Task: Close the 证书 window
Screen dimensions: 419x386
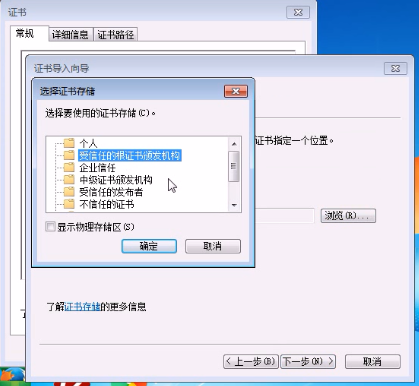Action: [298, 12]
